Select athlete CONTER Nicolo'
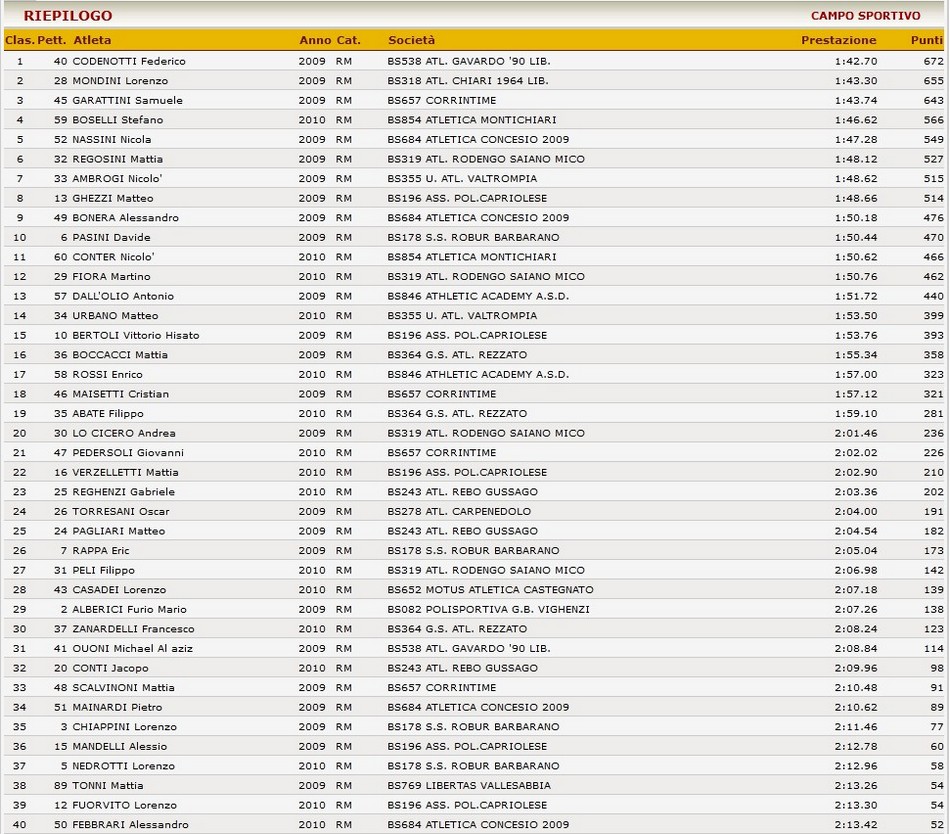 pyautogui.click(x=113, y=257)
